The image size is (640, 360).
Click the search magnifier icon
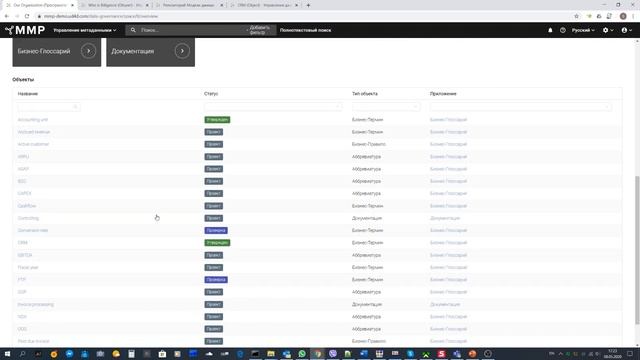[133, 30]
